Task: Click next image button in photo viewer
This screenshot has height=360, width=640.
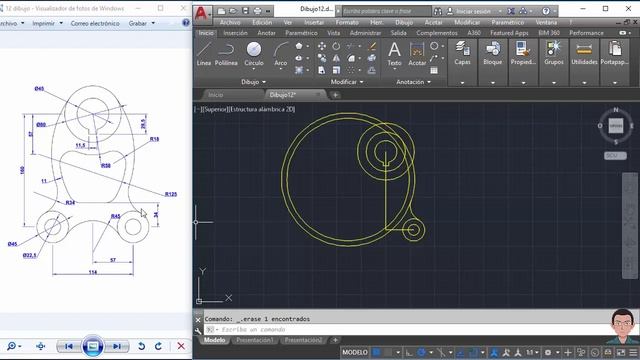Action: click(x=116, y=346)
